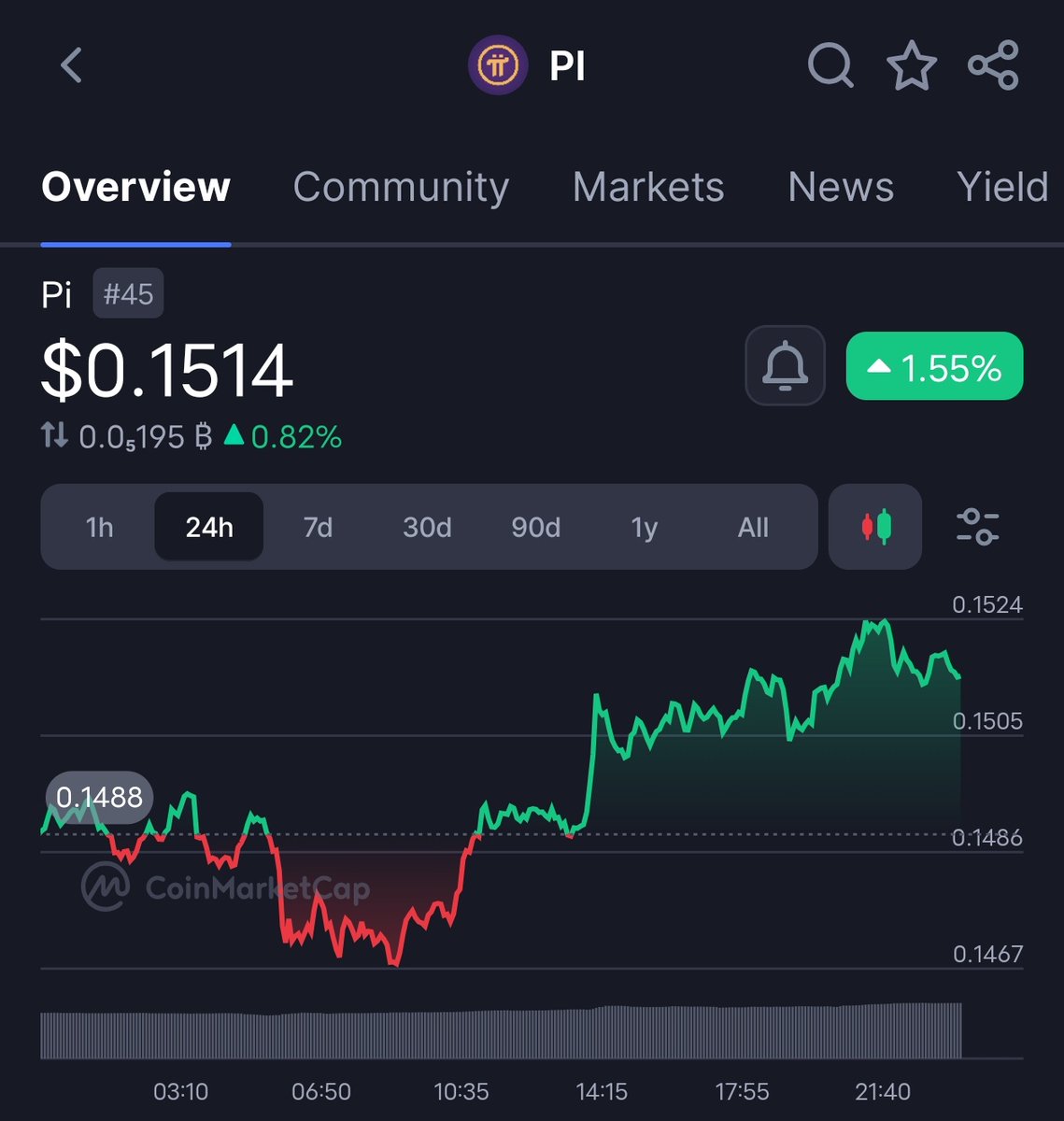Viewport: 1064px width, 1121px height.
Task: Add PI to watchlist star icon
Action: (911, 66)
